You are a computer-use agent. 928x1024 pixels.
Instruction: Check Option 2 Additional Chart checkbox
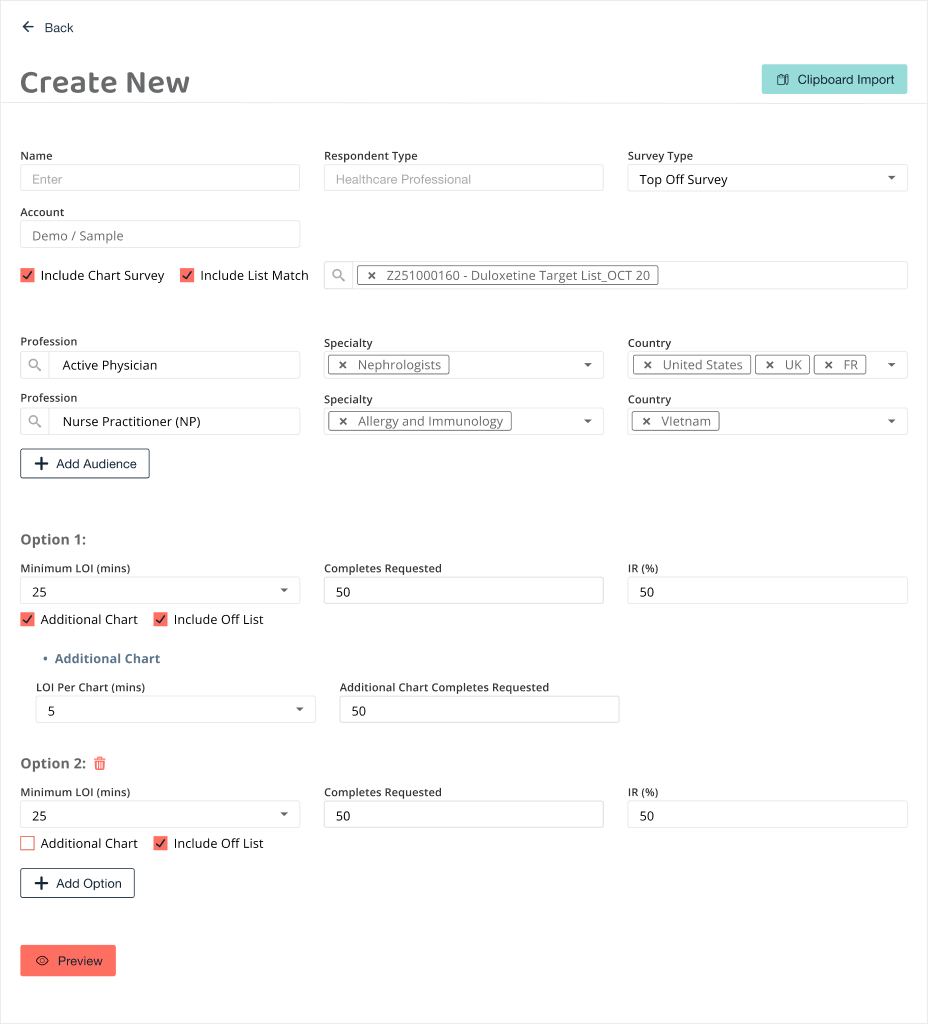click(x=27, y=843)
